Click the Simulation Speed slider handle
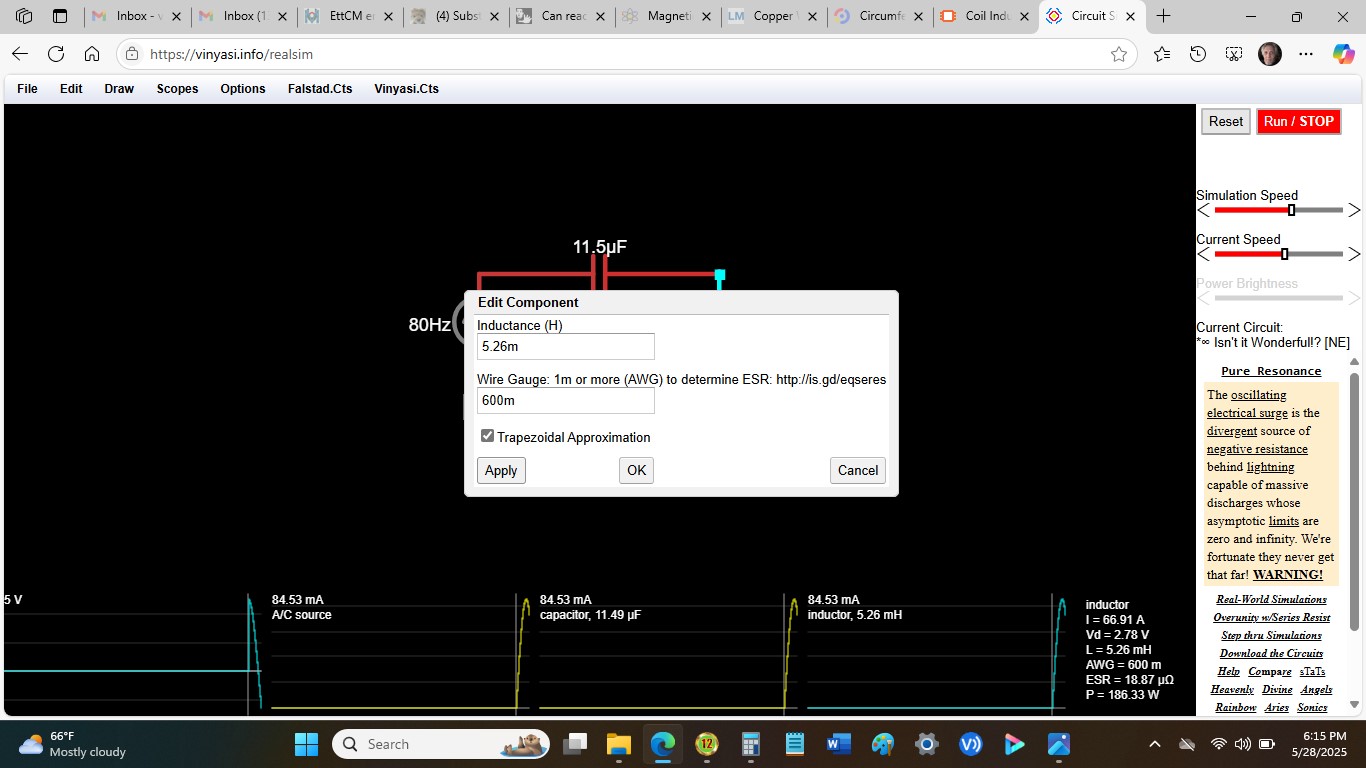This screenshot has width=1366, height=768. [x=1292, y=210]
